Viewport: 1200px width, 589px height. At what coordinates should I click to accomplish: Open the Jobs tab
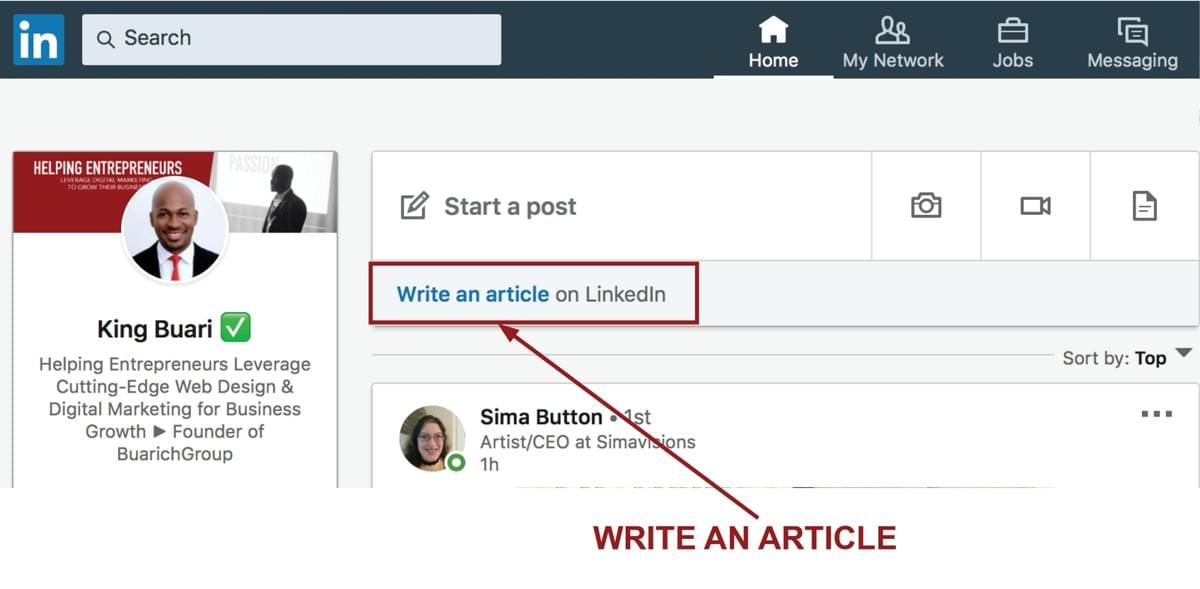pos(1012,42)
